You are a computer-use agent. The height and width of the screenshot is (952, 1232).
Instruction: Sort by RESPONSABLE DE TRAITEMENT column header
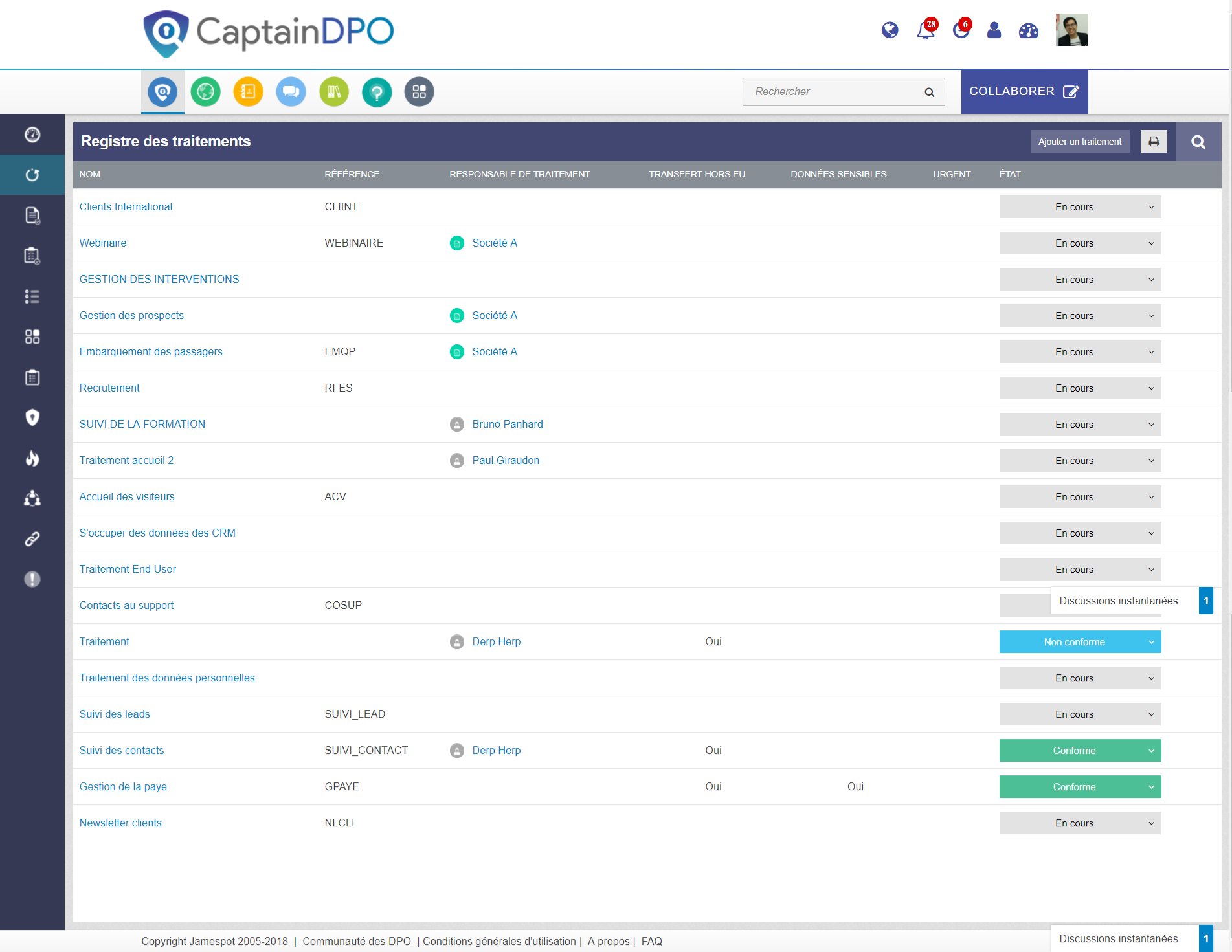tap(520, 175)
